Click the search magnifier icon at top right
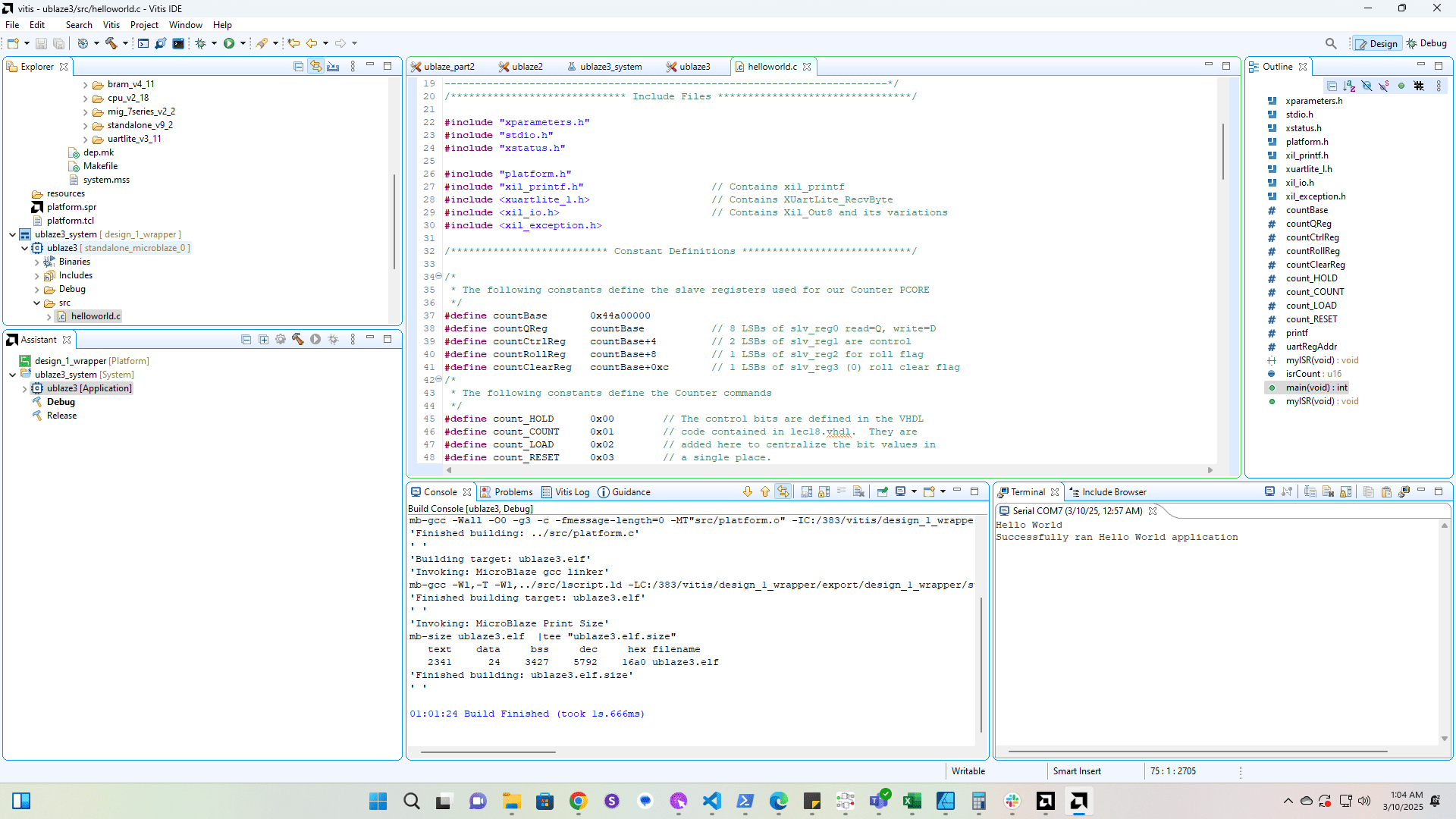Screen dimensions: 1456x819 (1331, 43)
